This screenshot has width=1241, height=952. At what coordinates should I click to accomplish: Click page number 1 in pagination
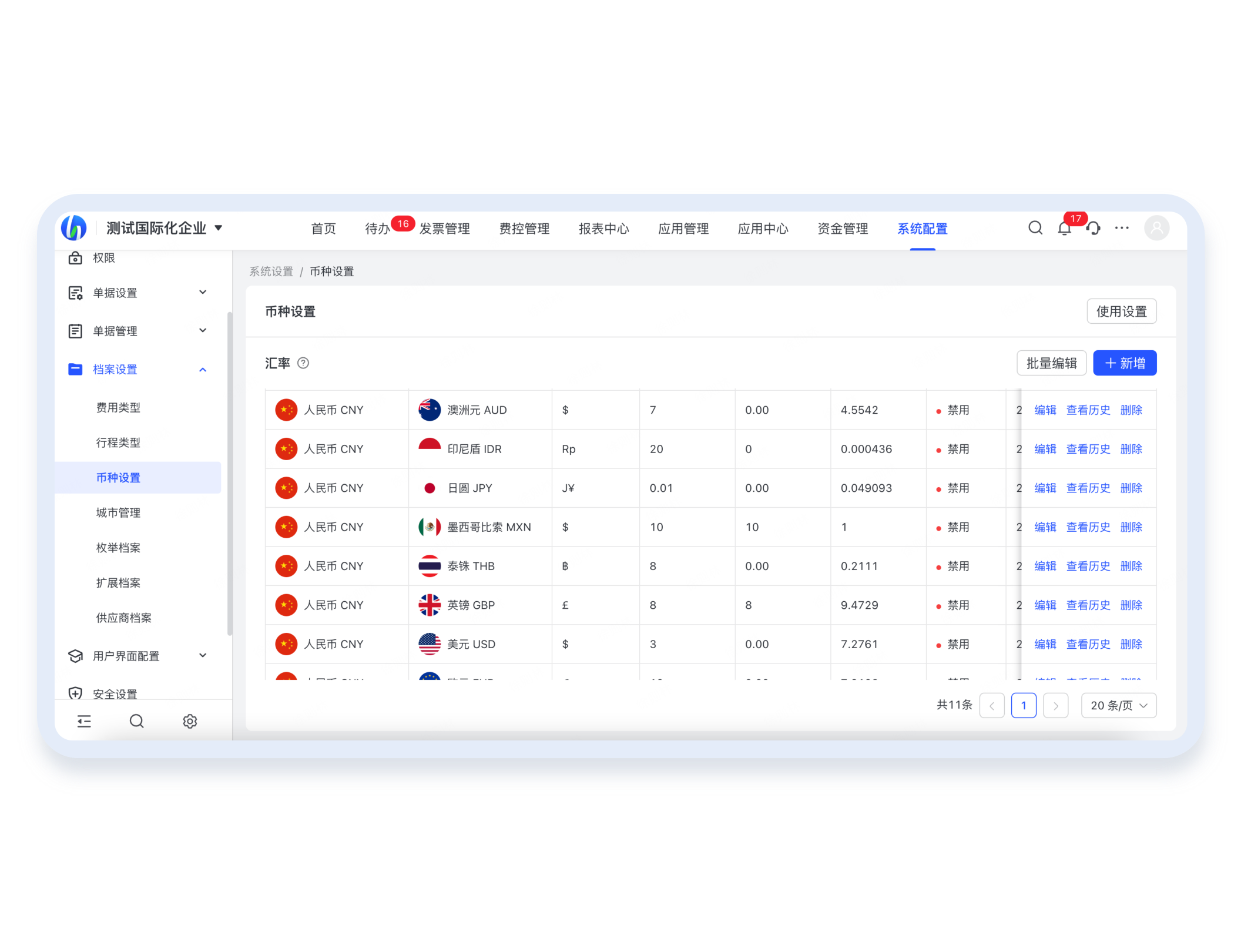(x=1024, y=705)
